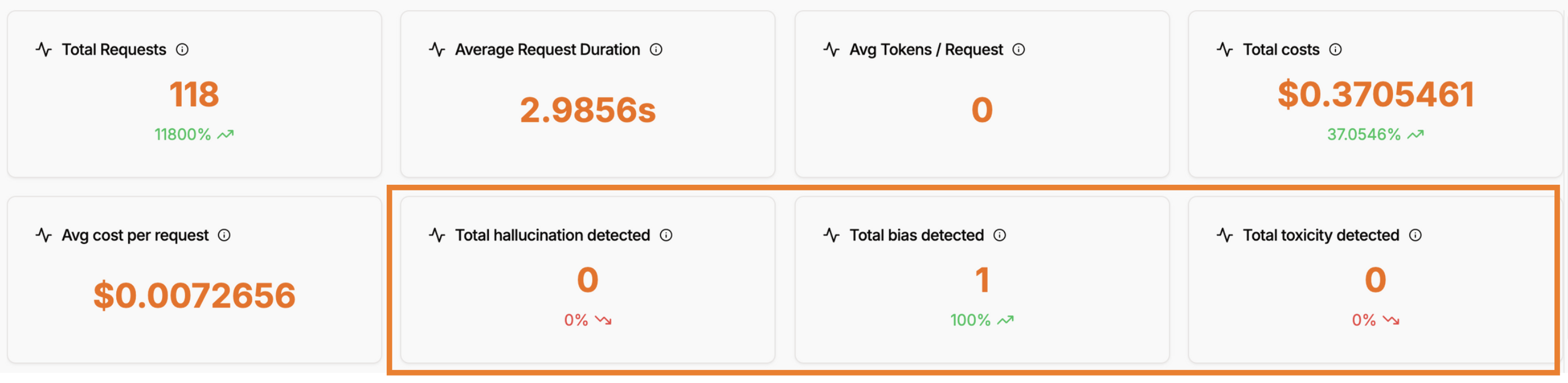Show info for Total costs
The image size is (1568, 383).
click(1335, 49)
